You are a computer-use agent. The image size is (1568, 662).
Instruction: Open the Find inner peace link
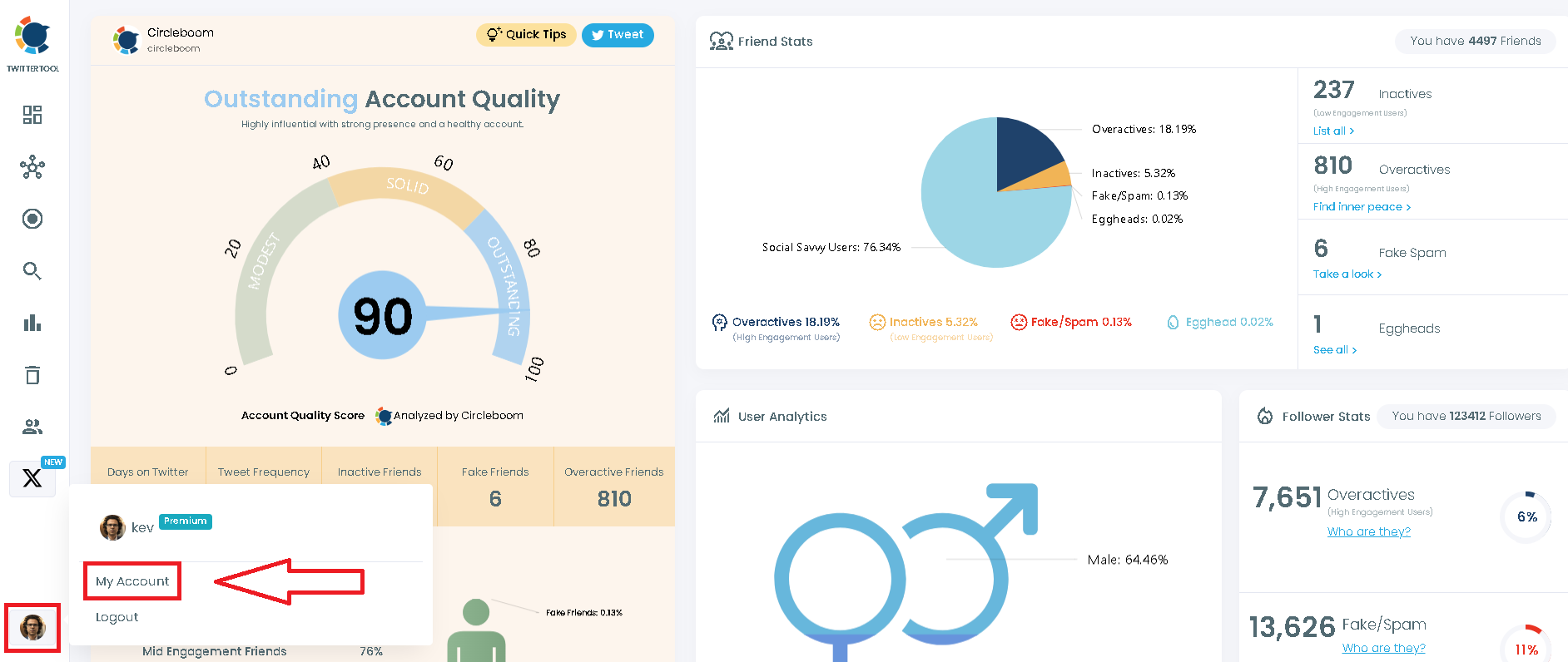point(1362,206)
